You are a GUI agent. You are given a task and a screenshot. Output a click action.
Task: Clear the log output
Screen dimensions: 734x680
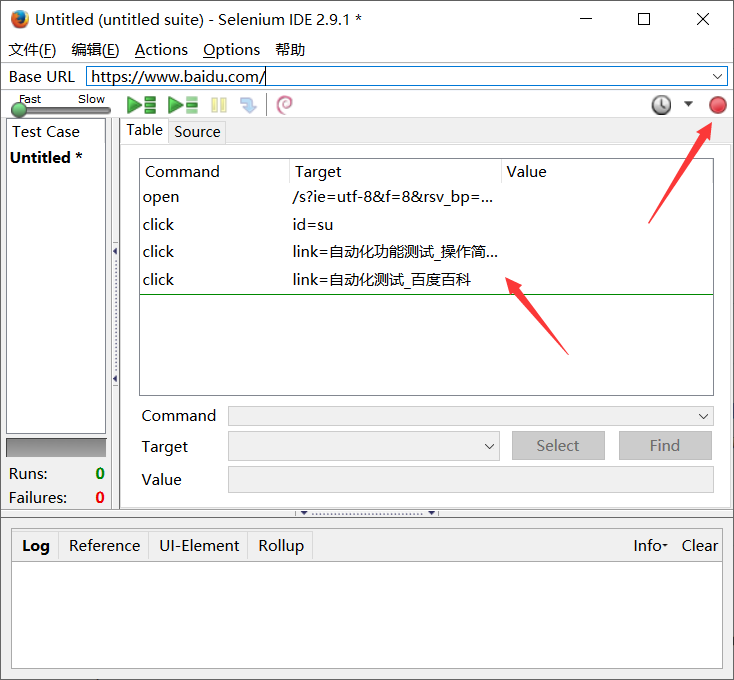click(x=699, y=546)
